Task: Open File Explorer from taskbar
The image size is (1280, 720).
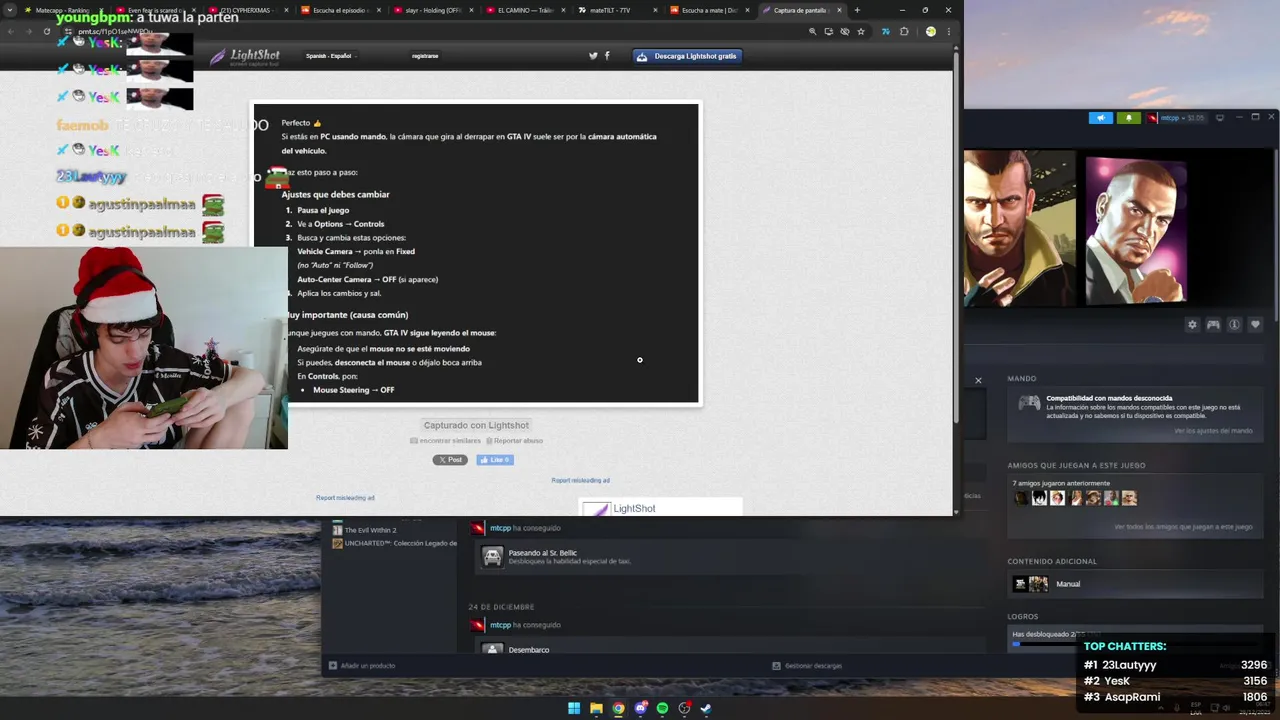Action: [x=596, y=708]
